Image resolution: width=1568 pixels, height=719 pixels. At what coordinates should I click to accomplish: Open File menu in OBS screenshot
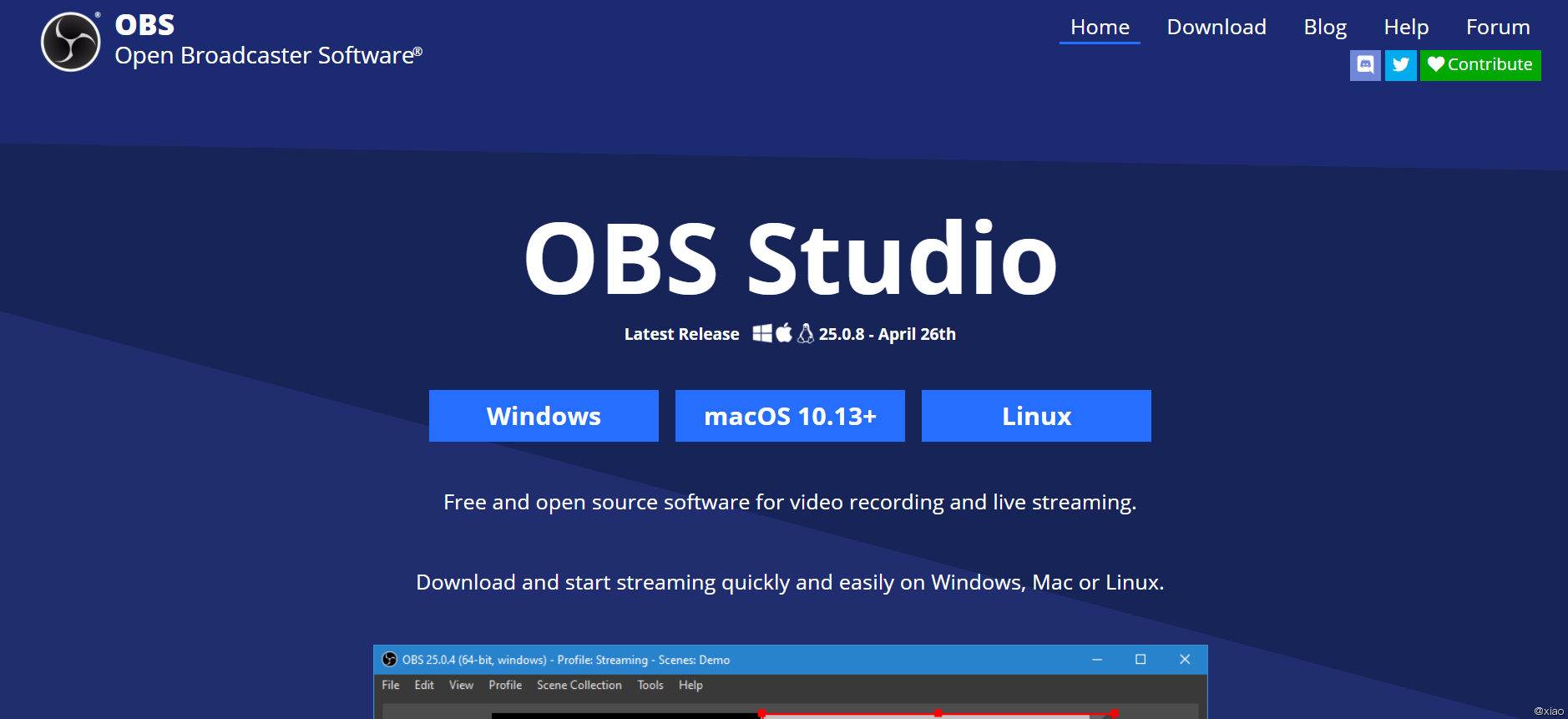coord(391,685)
